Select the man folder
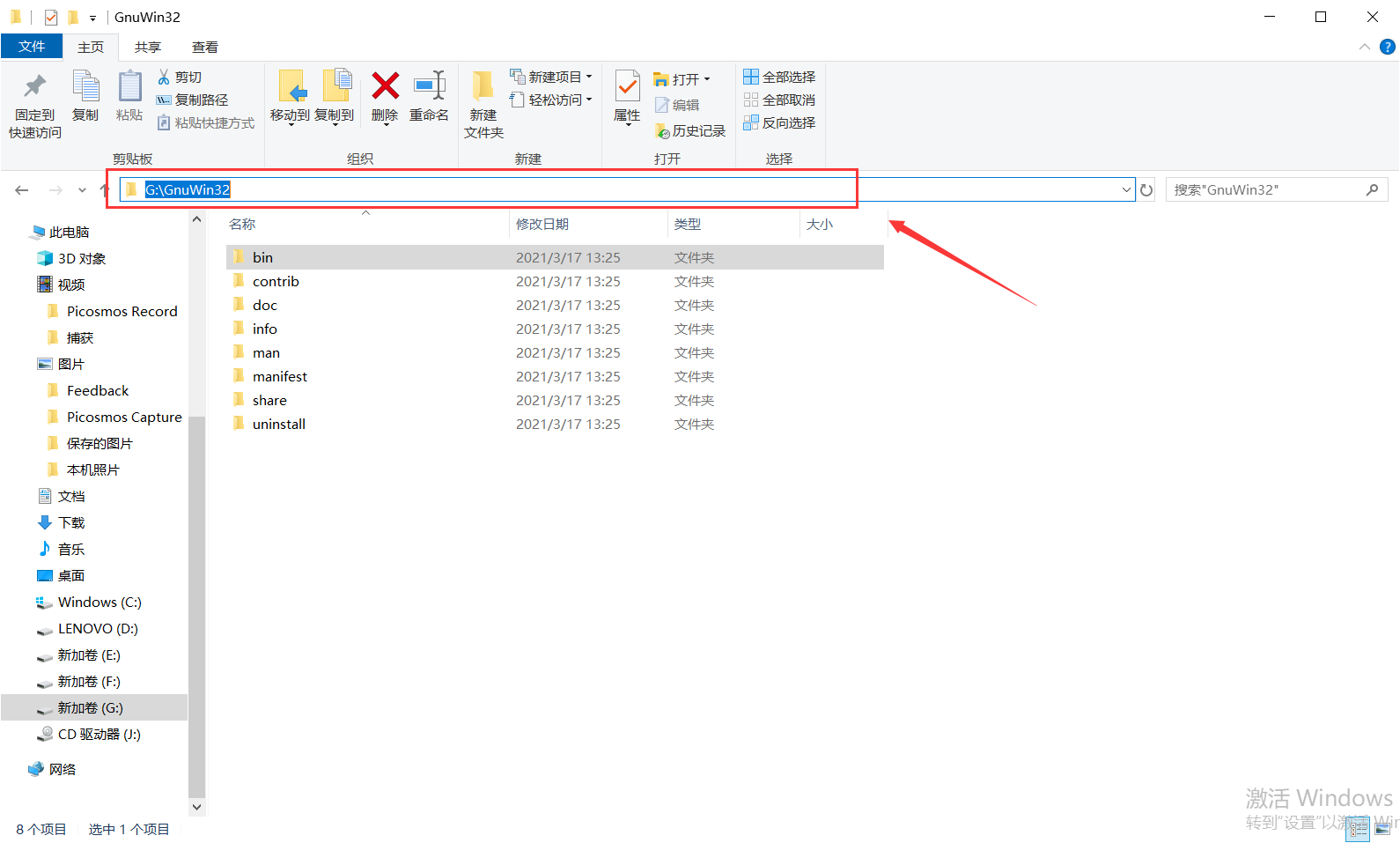Screen dimensions: 1400x843 tap(555, 352)
